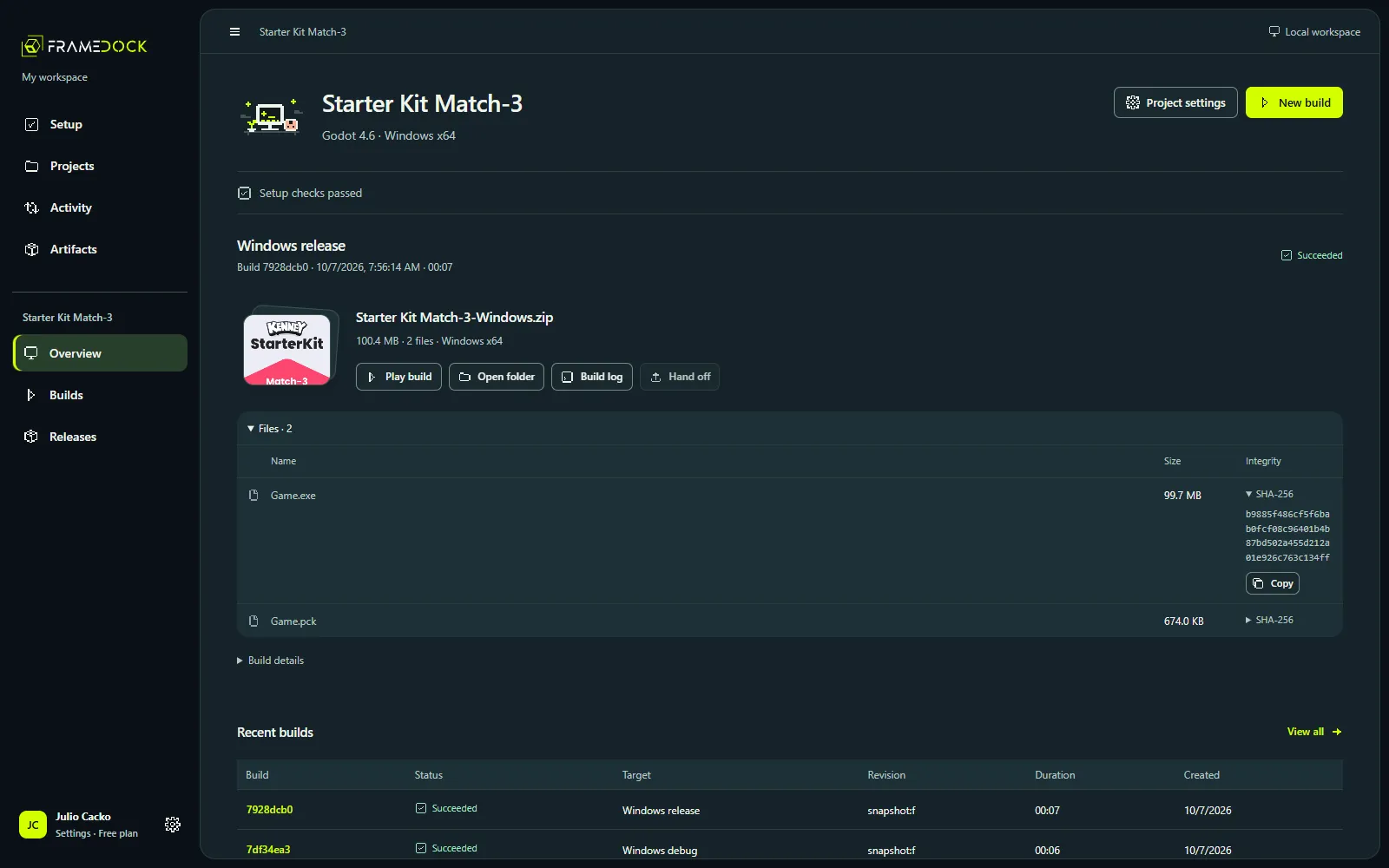Switch to the Builds tab
1389x868 pixels.
pyautogui.click(x=100, y=395)
